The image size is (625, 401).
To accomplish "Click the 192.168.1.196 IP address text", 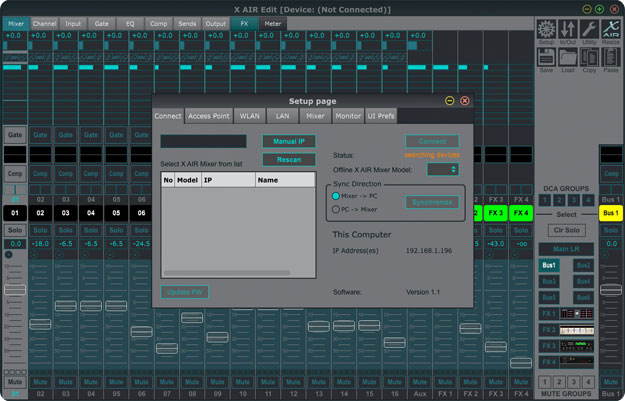I will point(429,251).
